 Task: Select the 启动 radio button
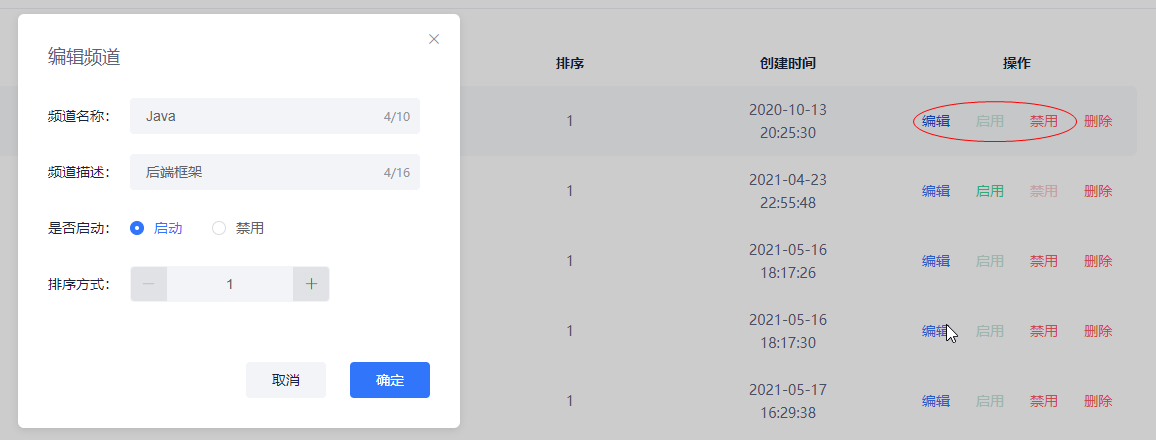pyautogui.click(x=136, y=228)
